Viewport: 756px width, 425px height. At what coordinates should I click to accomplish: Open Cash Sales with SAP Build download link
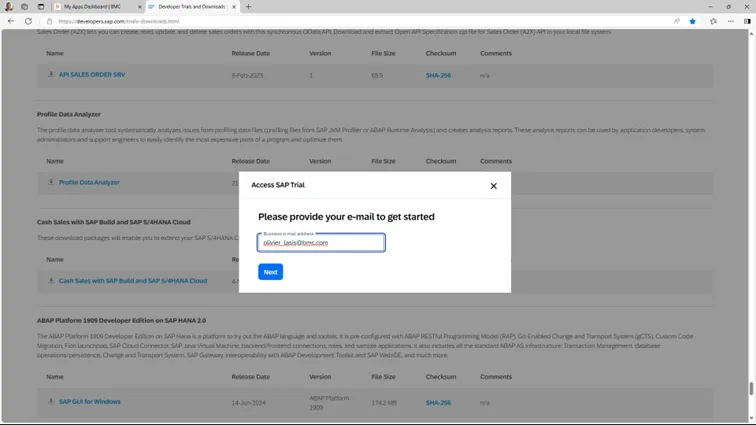[133, 281]
